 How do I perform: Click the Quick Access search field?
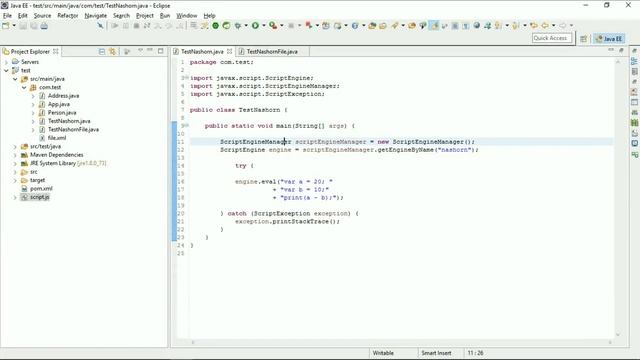coord(551,38)
